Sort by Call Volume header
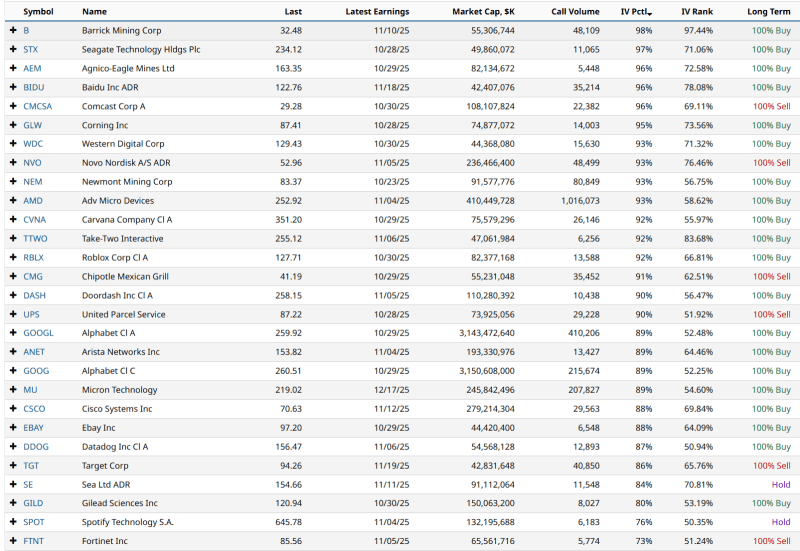 [x=573, y=12]
